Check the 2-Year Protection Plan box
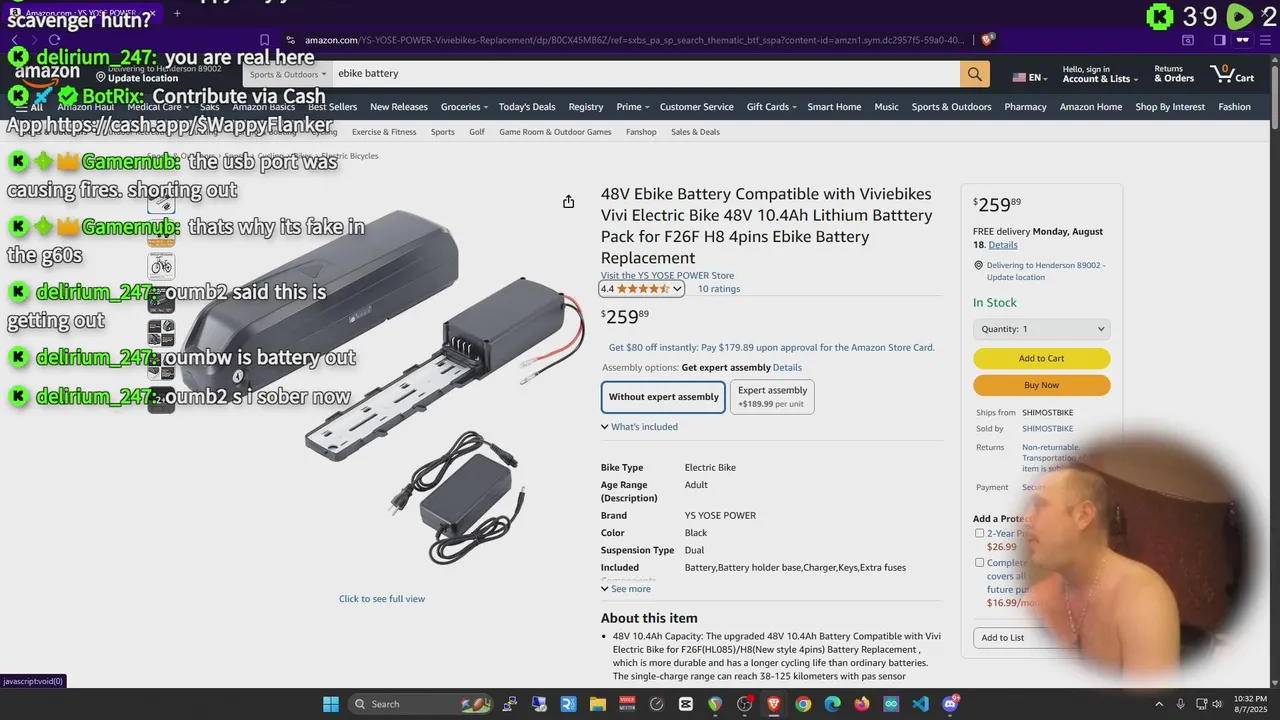This screenshot has width=1280, height=720. (979, 533)
